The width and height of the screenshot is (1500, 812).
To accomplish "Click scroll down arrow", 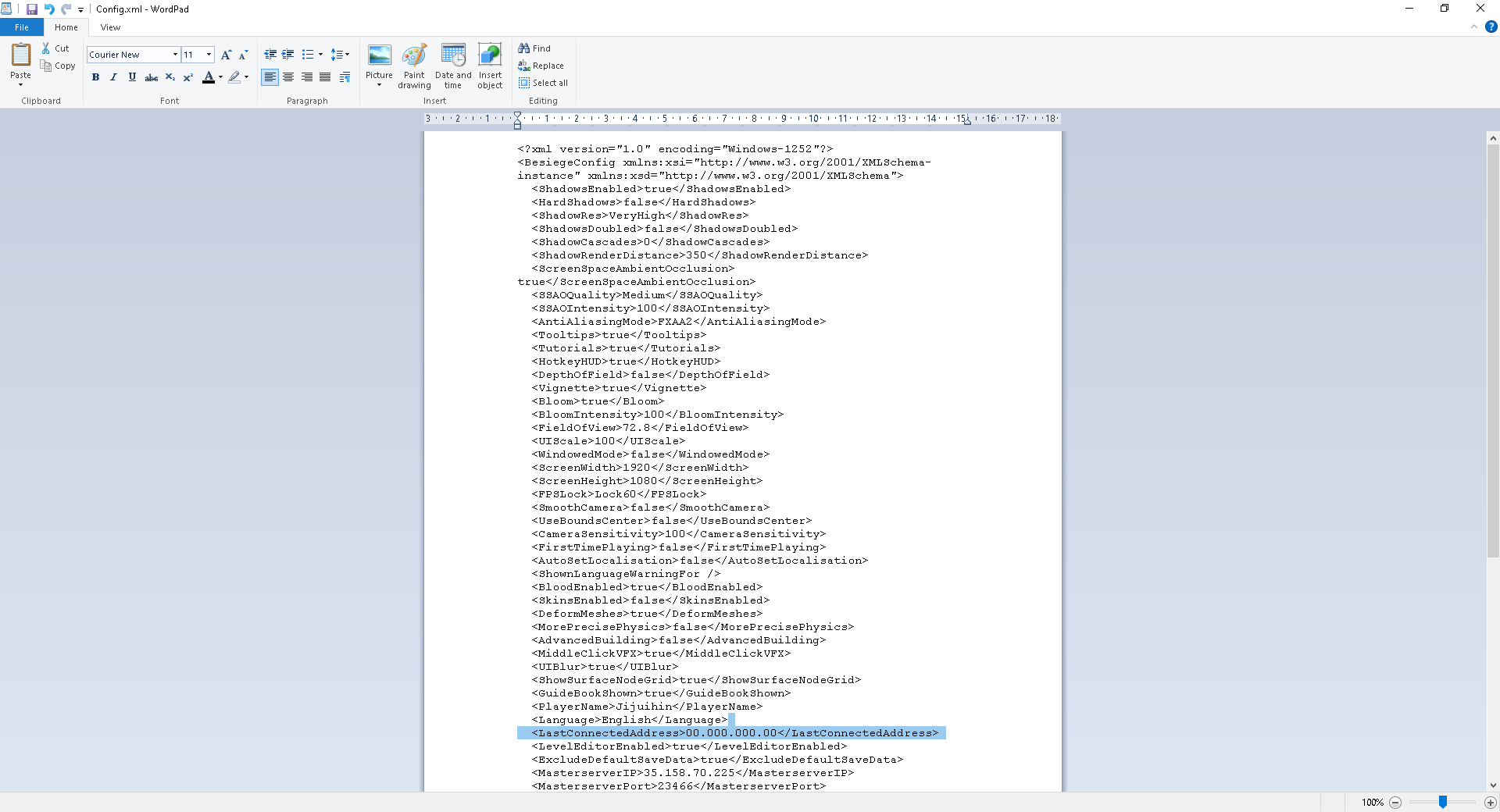I will [1493, 785].
